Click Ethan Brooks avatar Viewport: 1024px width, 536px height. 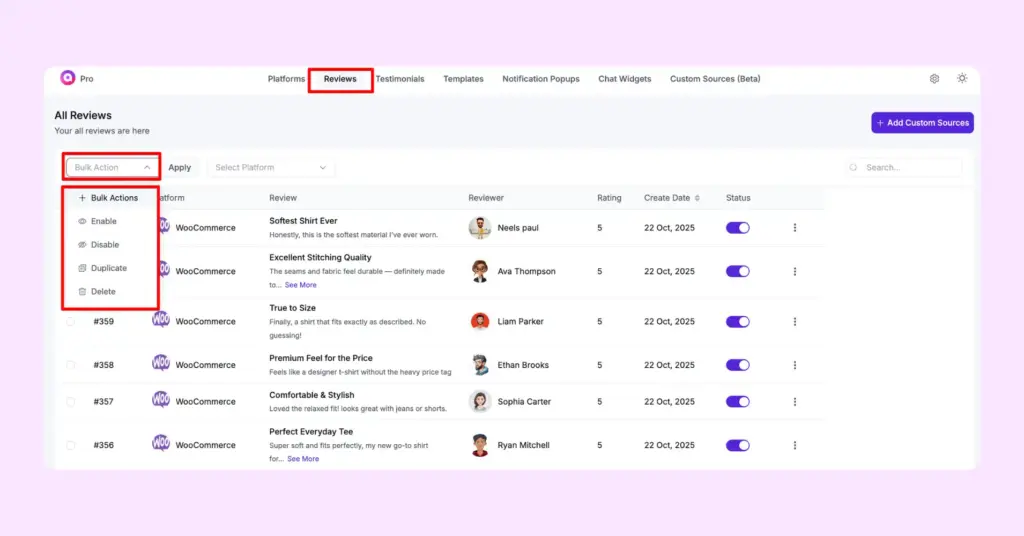pos(480,365)
